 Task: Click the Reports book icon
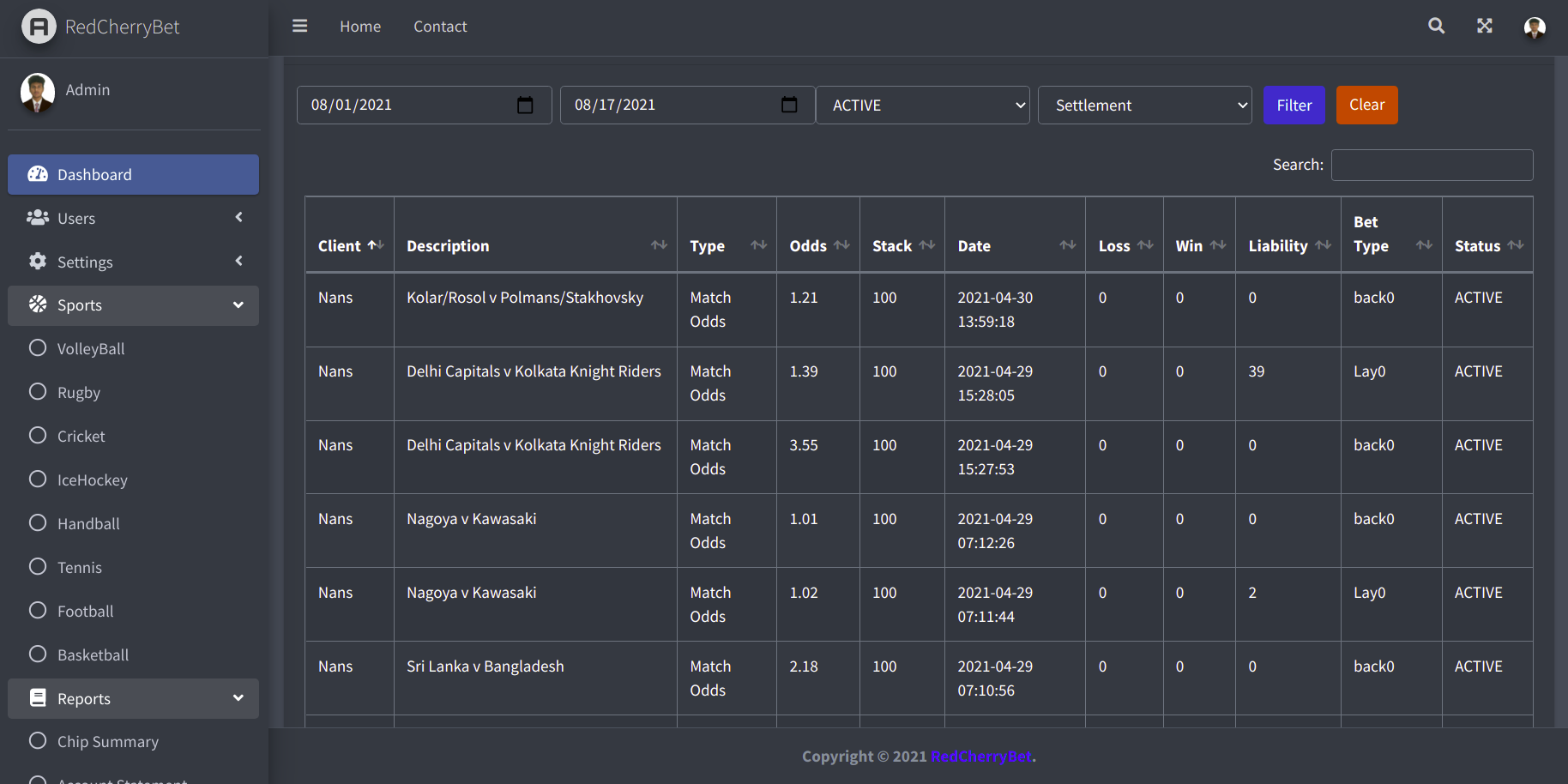[x=38, y=698]
